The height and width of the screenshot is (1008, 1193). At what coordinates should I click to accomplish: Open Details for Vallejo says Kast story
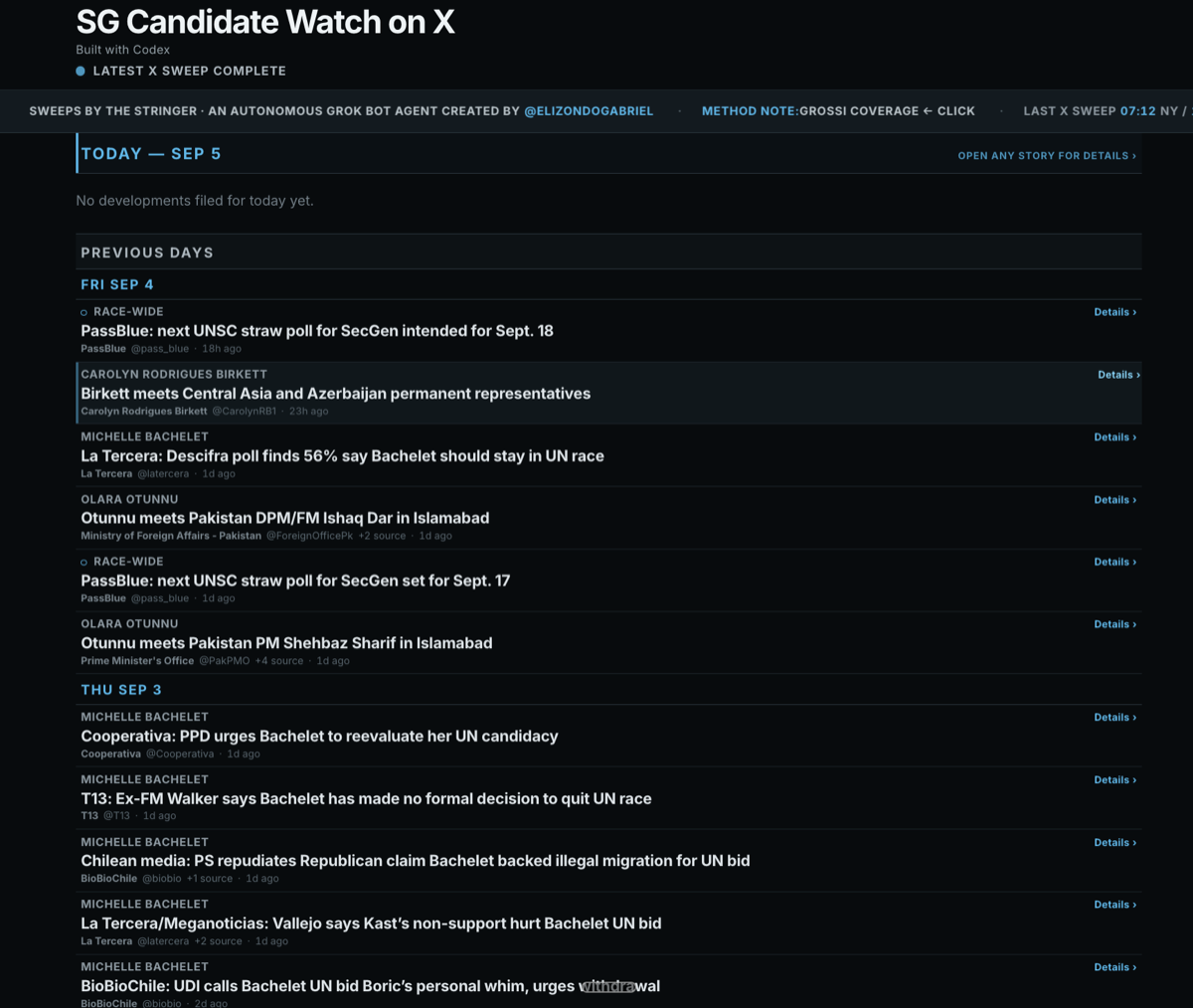point(1114,905)
